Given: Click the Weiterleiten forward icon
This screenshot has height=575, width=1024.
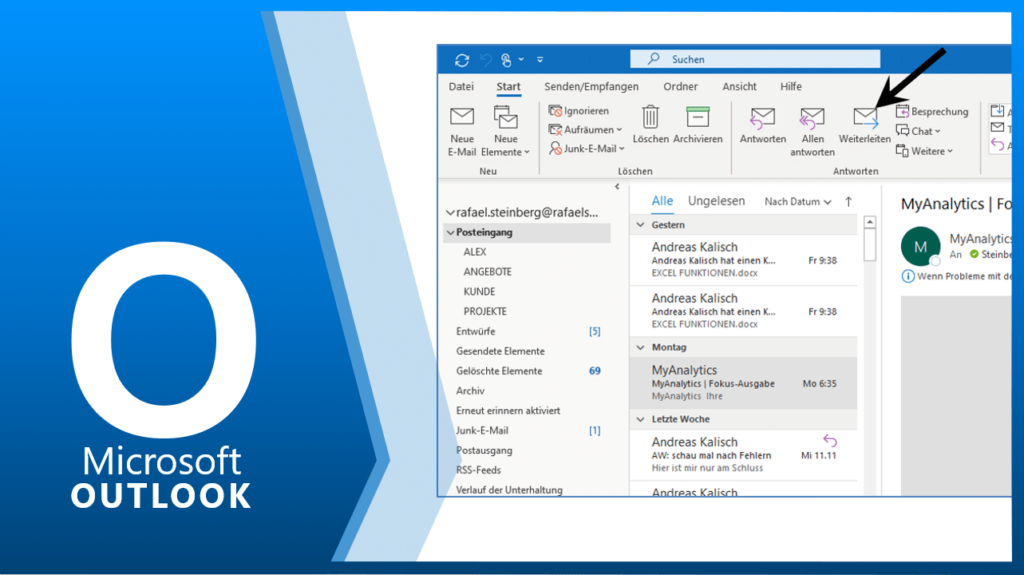Looking at the screenshot, I should (x=865, y=118).
